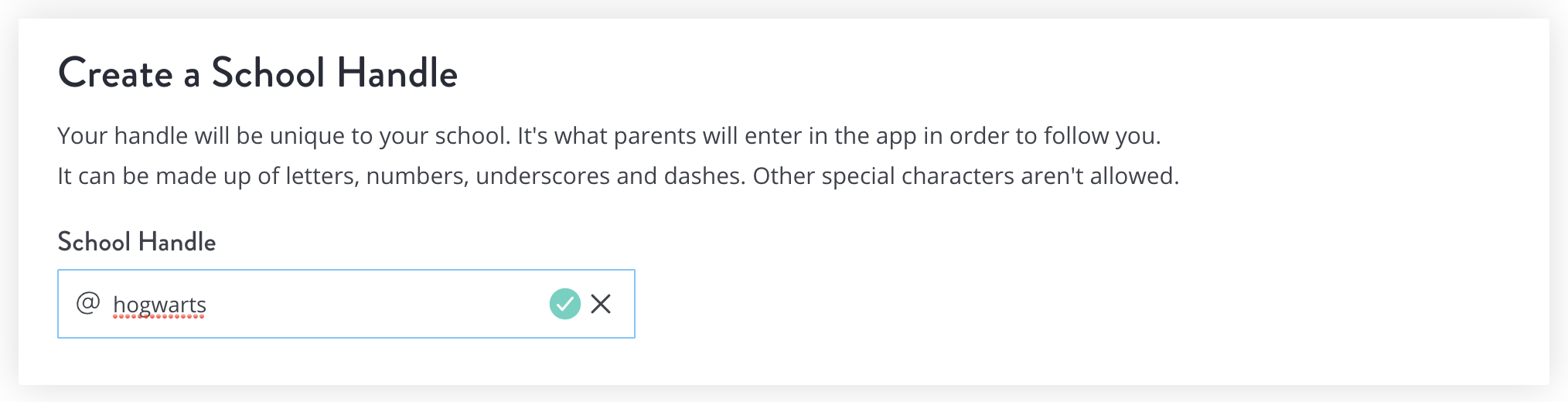Click the @ prefix symbol in the field

[88, 302]
